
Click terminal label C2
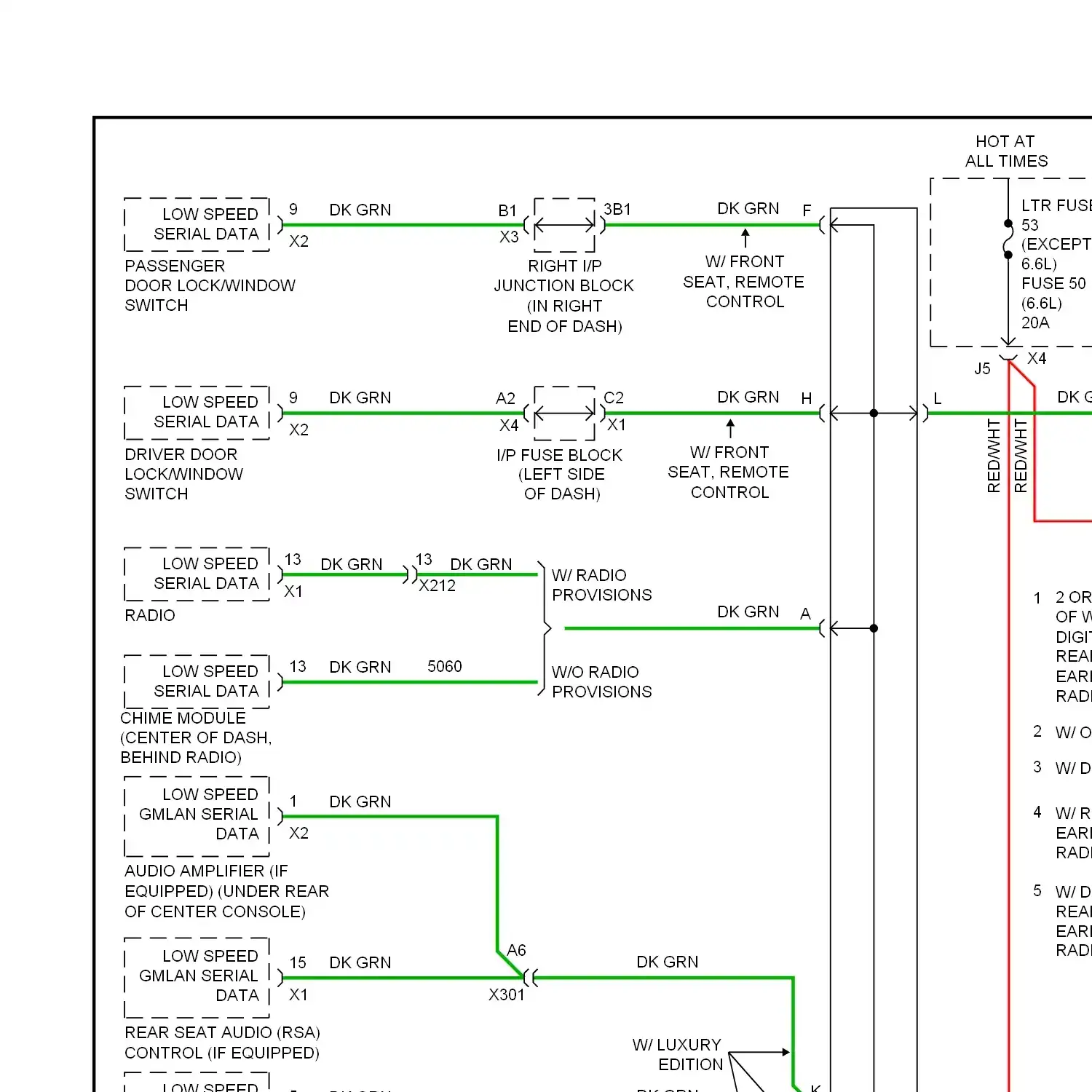coord(614,397)
